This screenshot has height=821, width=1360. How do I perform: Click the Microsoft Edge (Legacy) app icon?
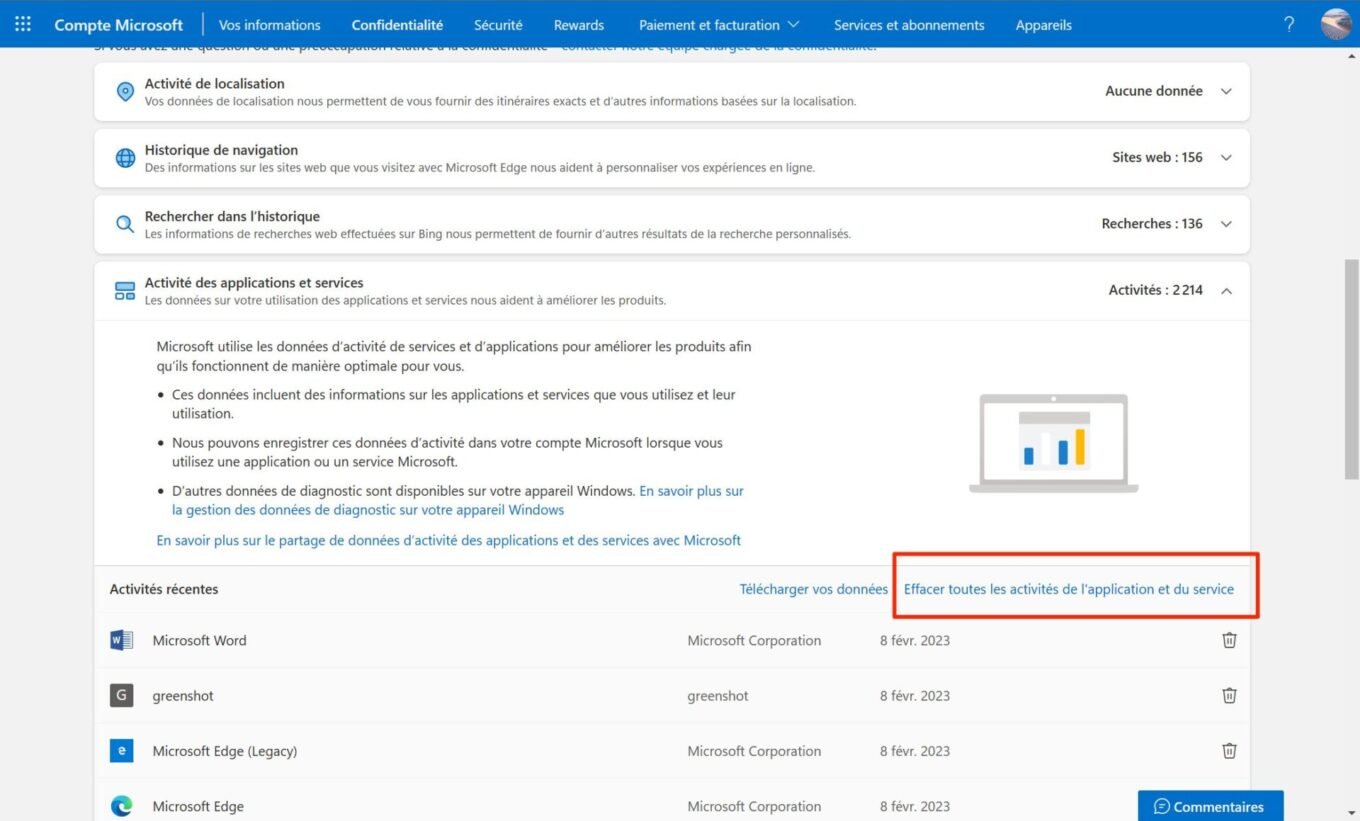click(121, 750)
